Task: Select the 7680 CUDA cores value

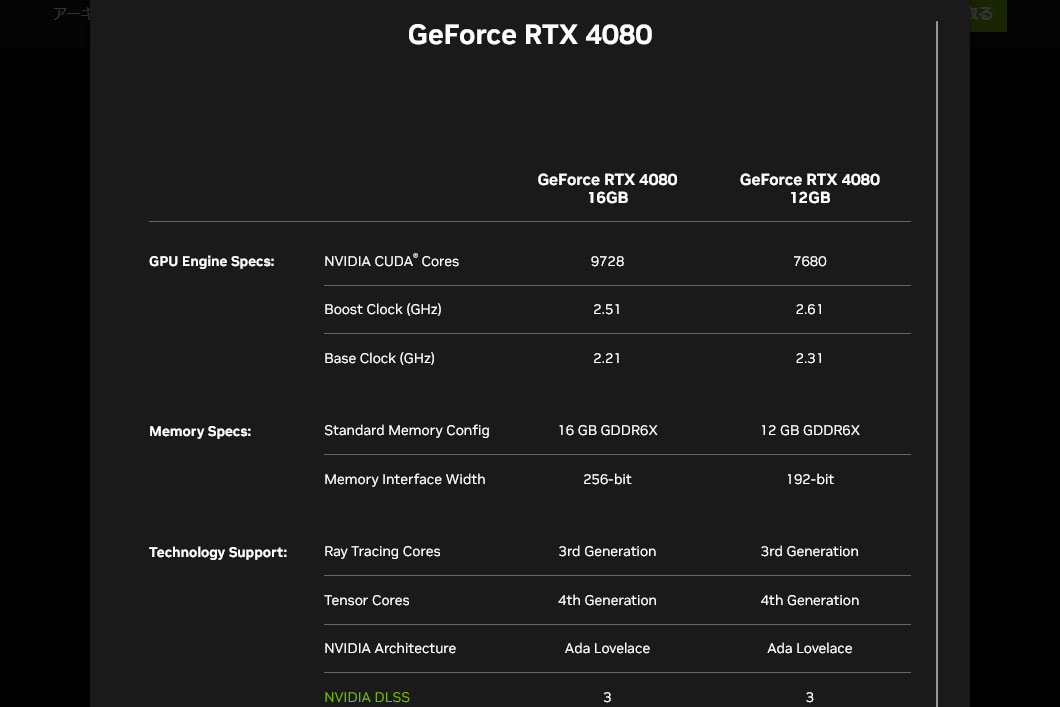Action: (x=809, y=261)
